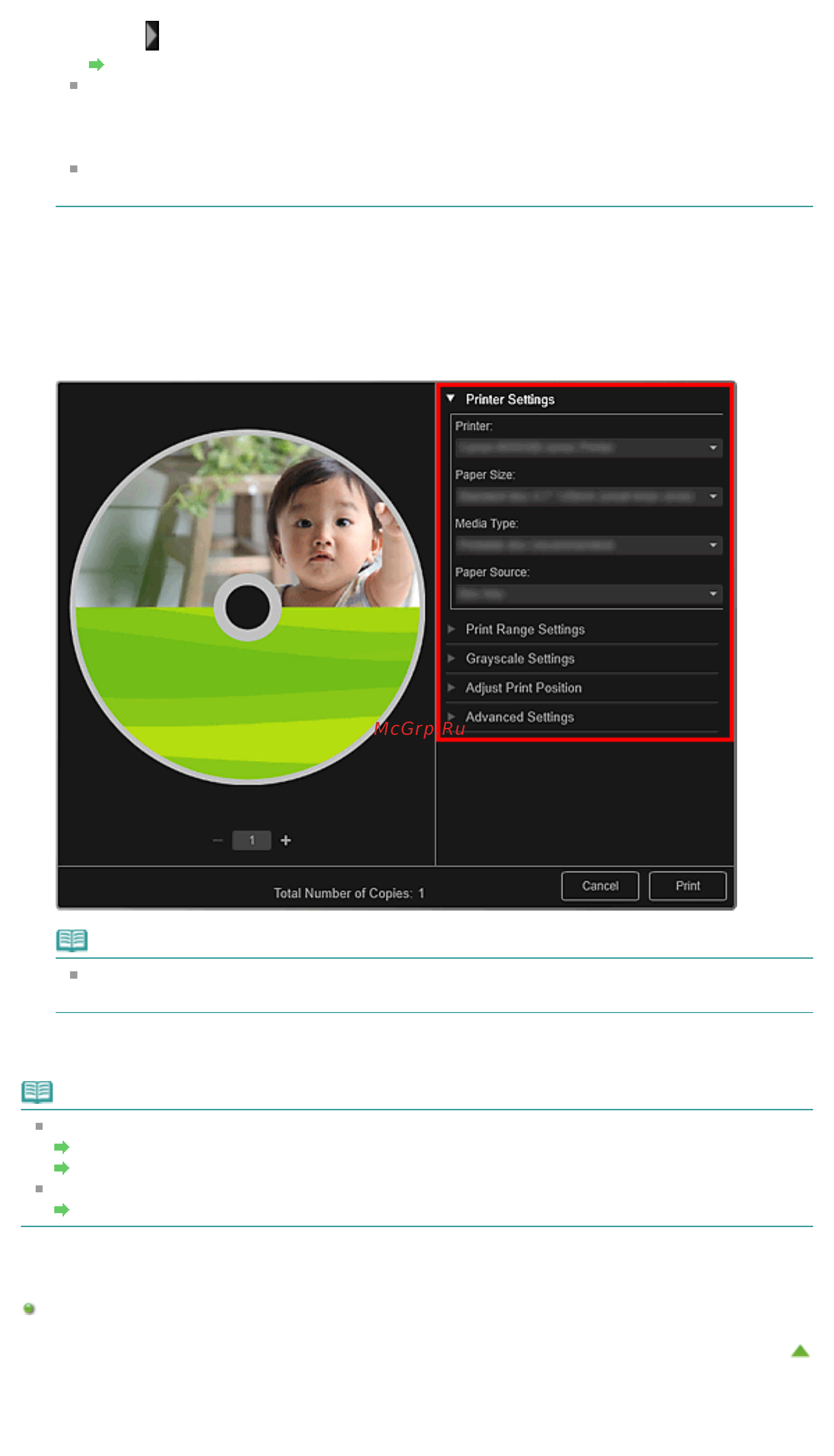Open the Media Type dropdown
Image resolution: width=834 pixels, height=1456 pixels.
(x=589, y=545)
